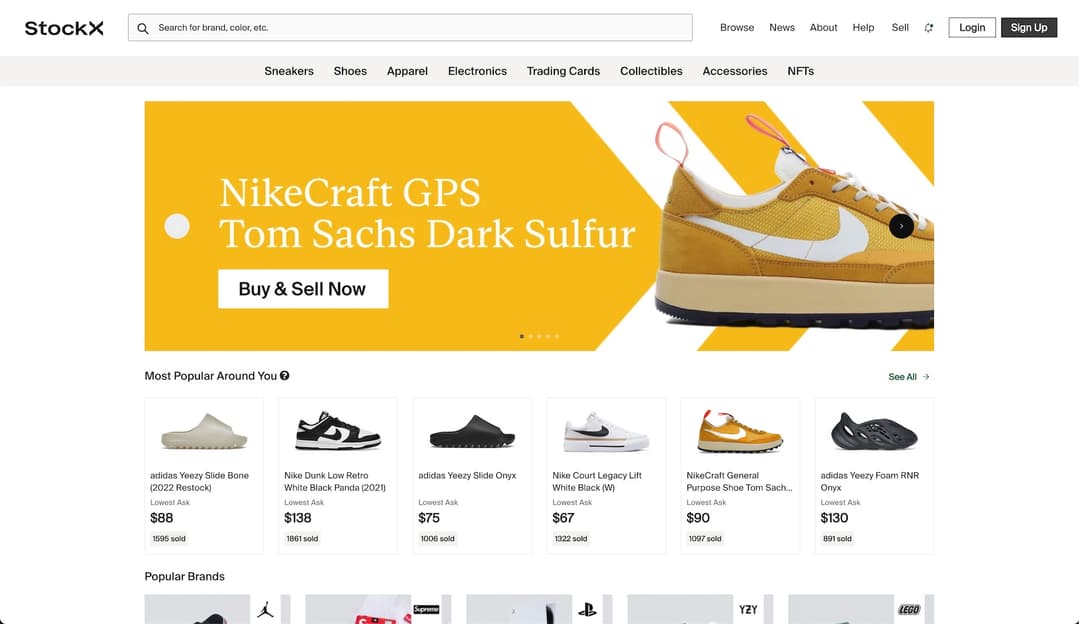The image size is (1080, 624).
Task: Open the Sneakers category menu
Action: (x=289, y=71)
